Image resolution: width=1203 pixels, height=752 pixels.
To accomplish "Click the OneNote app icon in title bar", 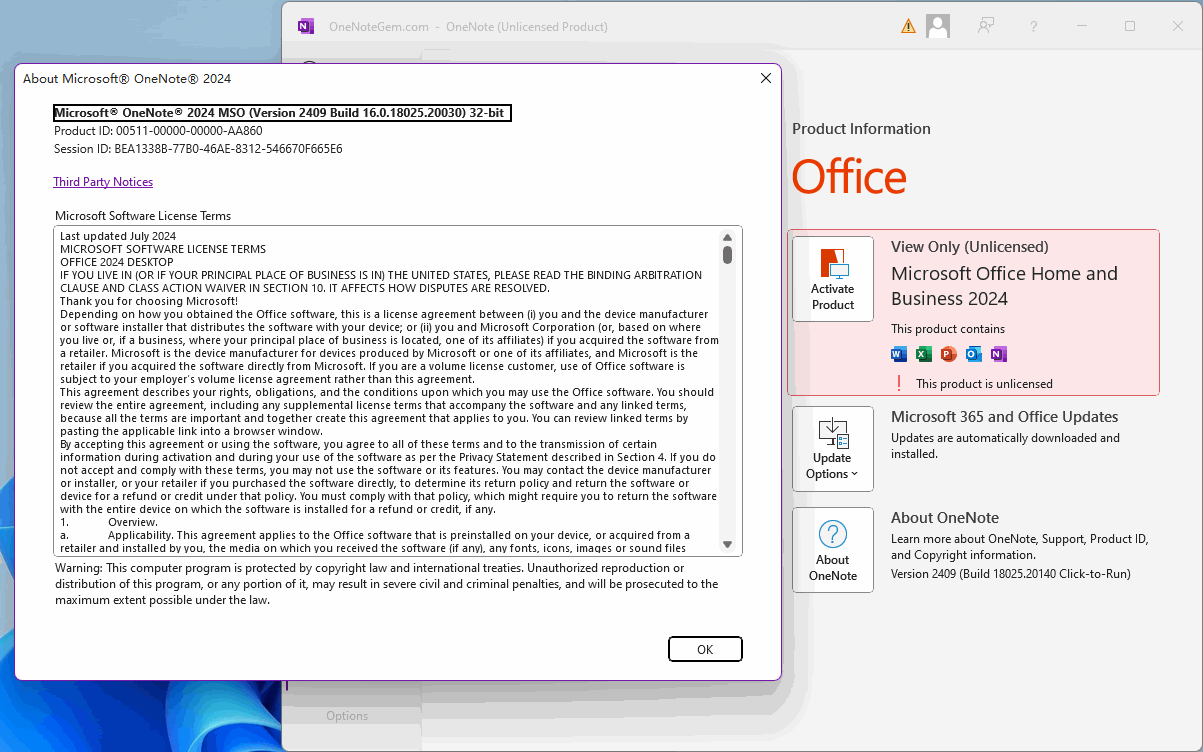I will [x=306, y=27].
